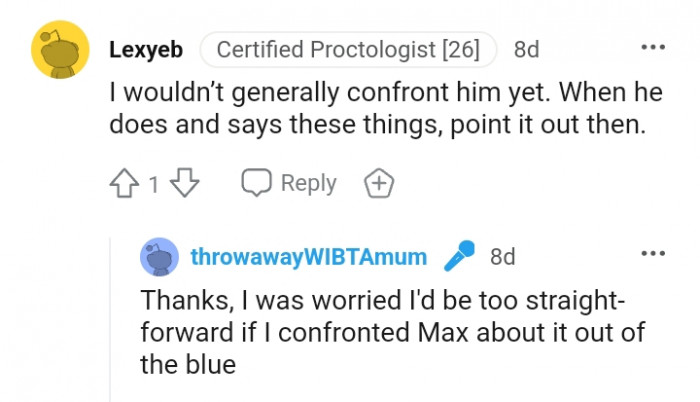The height and width of the screenshot is (402, 700).
Task: Click the blue microphone OP icon
Action: coord(458,257)
